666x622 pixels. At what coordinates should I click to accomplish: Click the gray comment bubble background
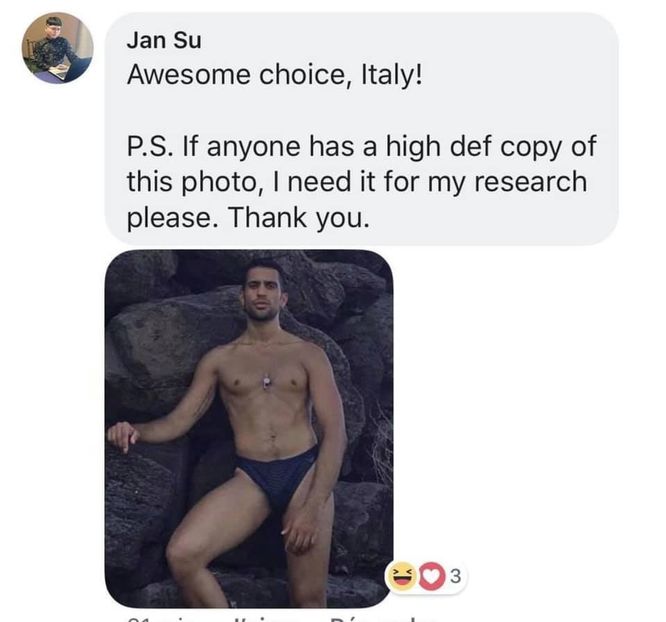pos(361,128)
